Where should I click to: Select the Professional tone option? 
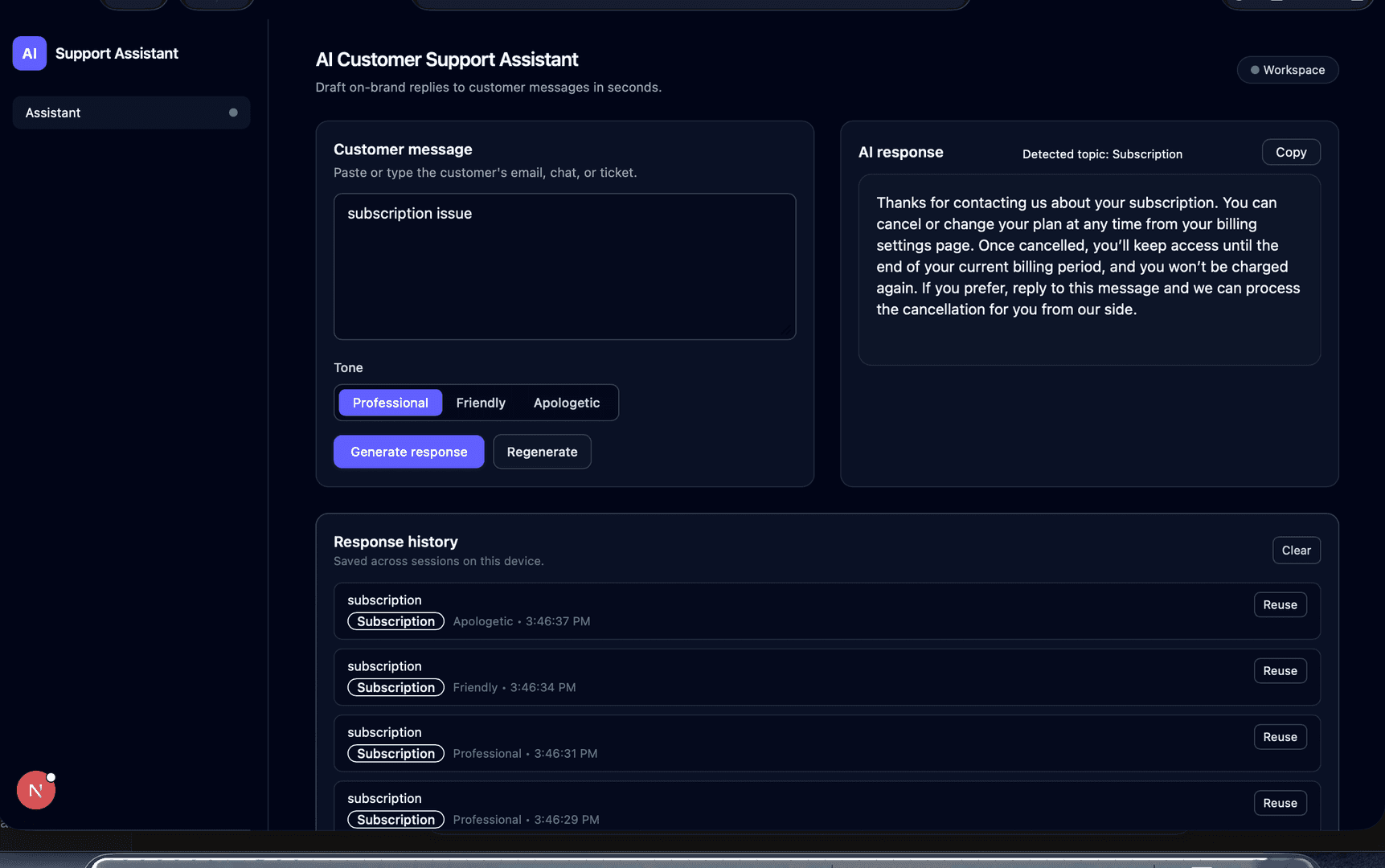[391, 403]
